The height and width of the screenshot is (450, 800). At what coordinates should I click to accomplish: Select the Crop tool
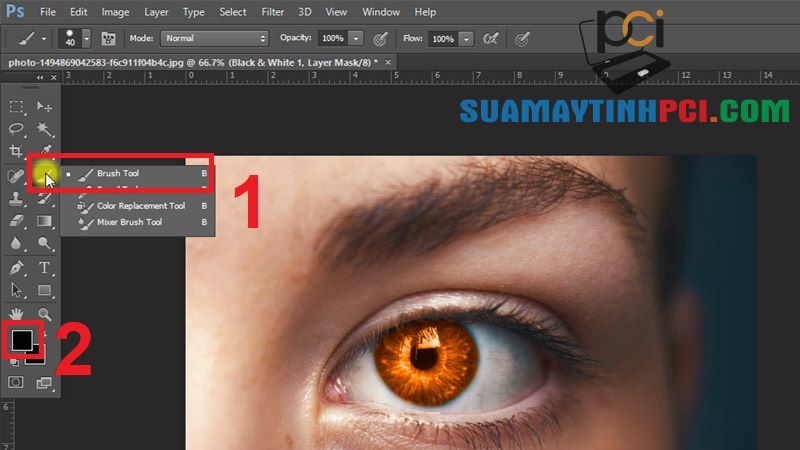pyautogui.click(x=16, y=151)
